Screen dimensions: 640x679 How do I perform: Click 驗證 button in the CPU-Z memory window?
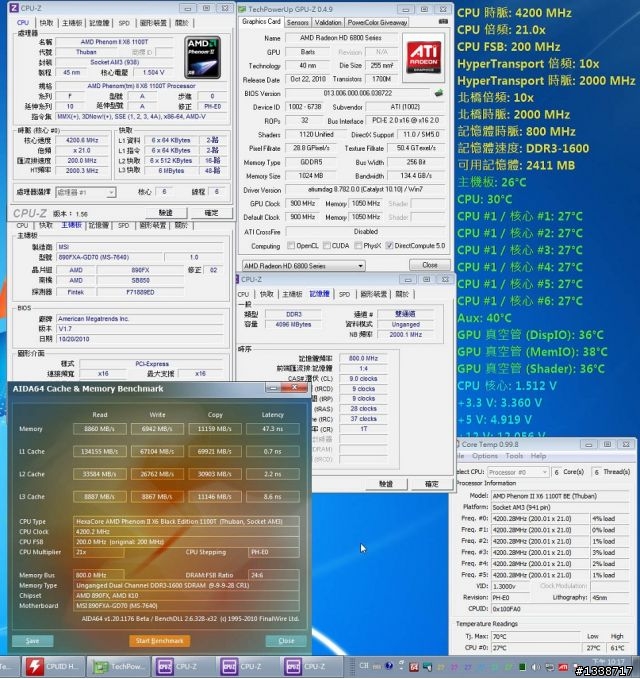point(386,484)
